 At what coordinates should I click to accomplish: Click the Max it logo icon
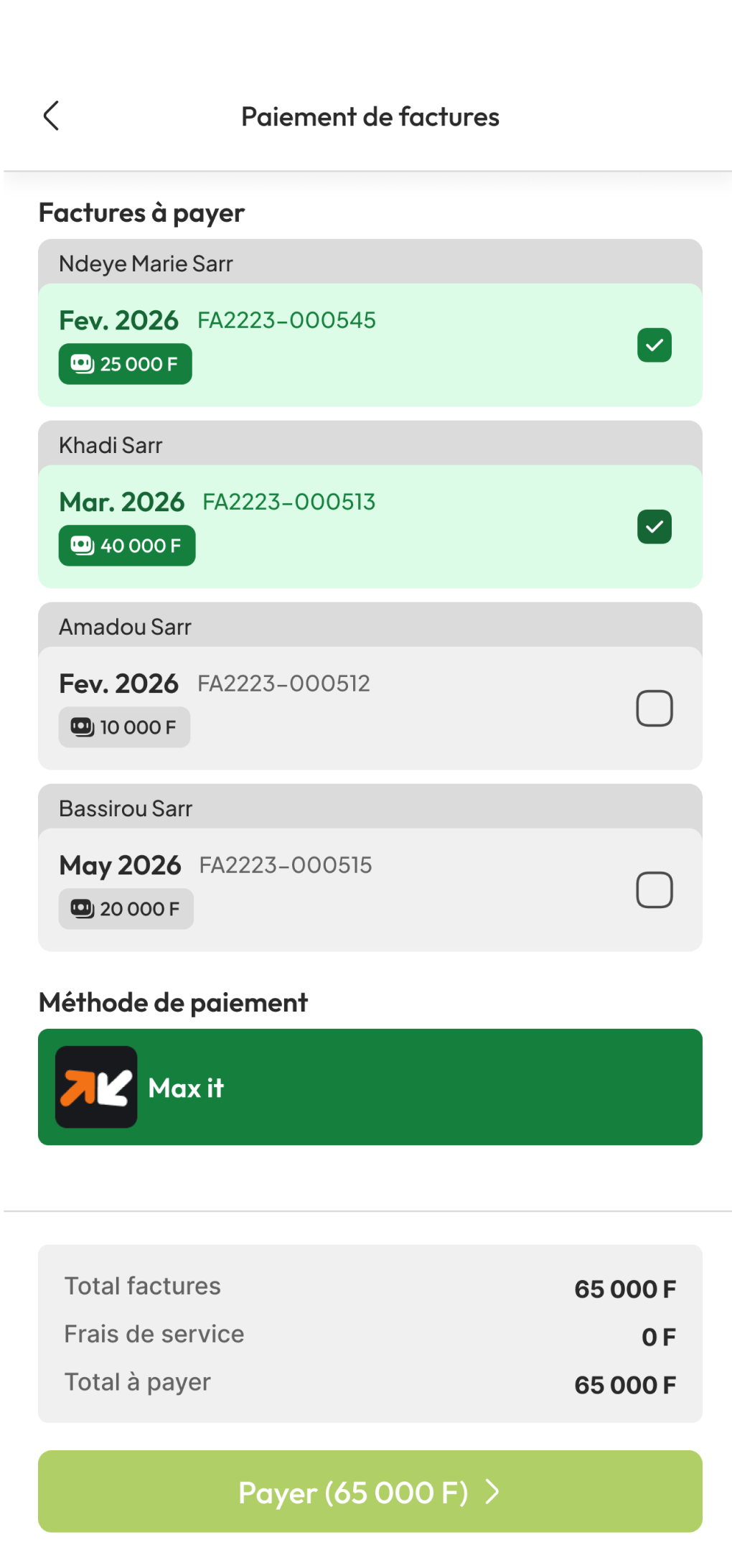[96, 1087]
